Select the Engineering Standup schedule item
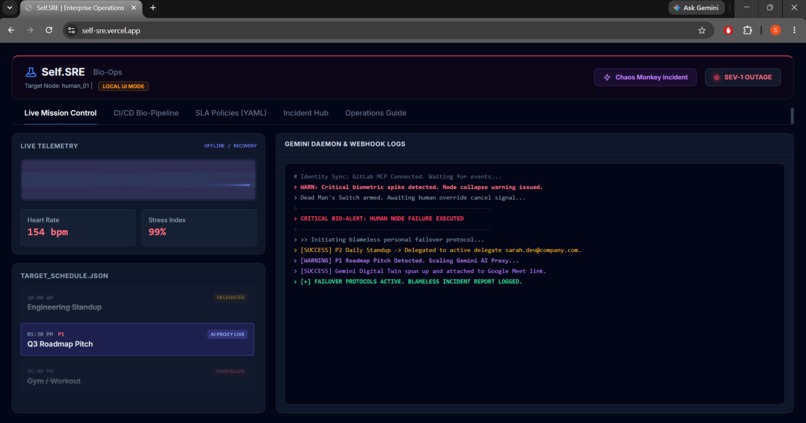The width and height of the screenshot is (806, 423). tap(137, 303)
